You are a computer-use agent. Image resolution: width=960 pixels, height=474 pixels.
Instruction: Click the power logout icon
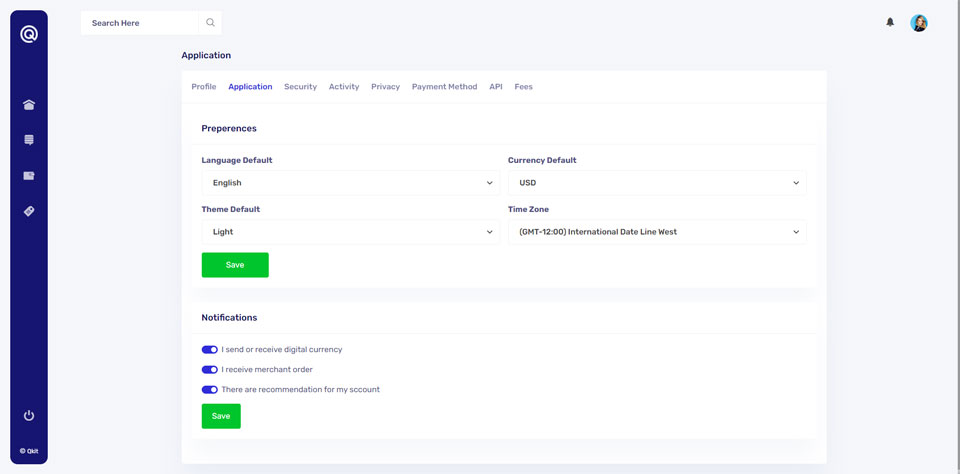point(29,415)
